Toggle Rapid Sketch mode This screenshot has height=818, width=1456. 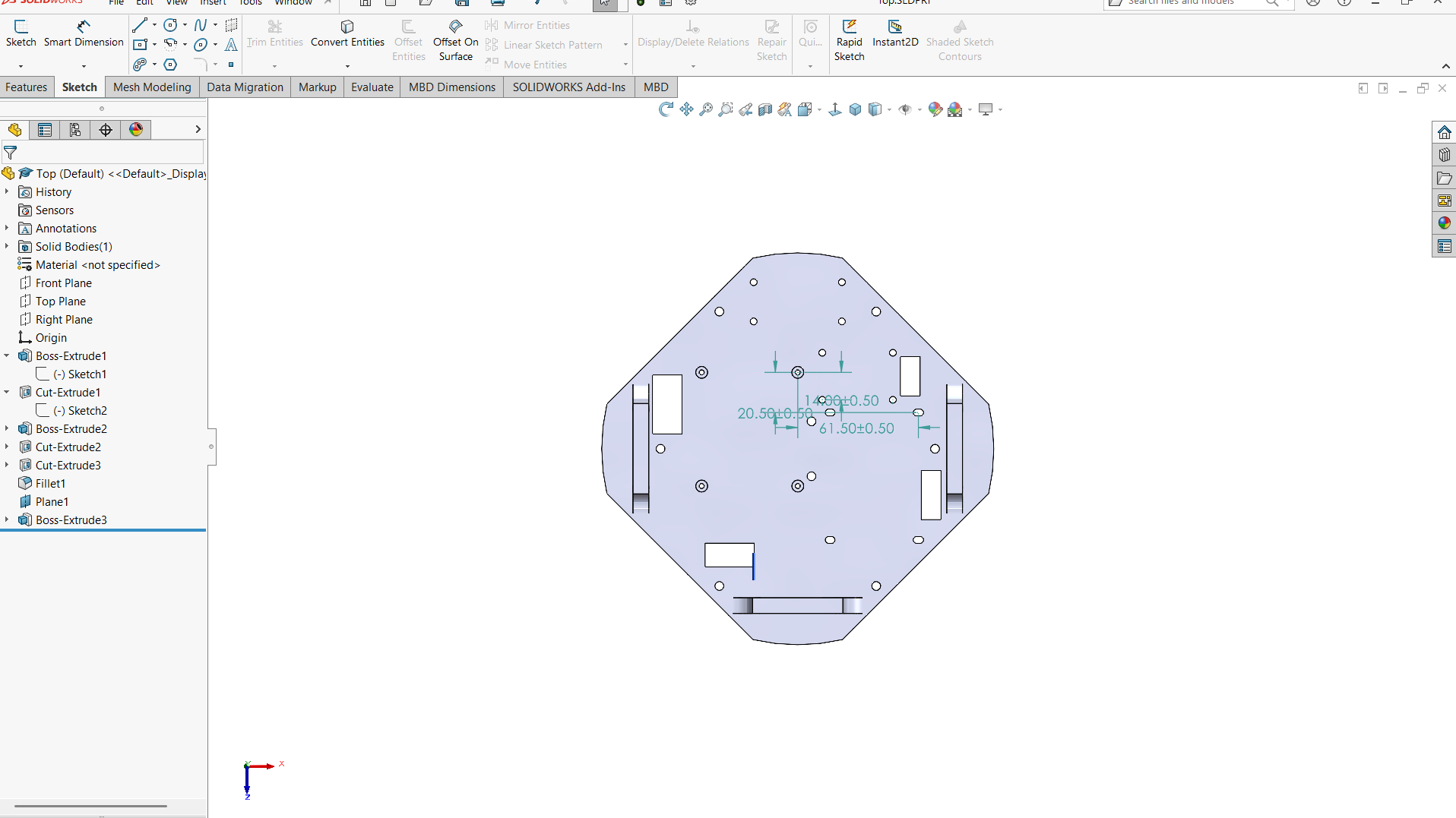pyautogui.click(x=849, y=40)
